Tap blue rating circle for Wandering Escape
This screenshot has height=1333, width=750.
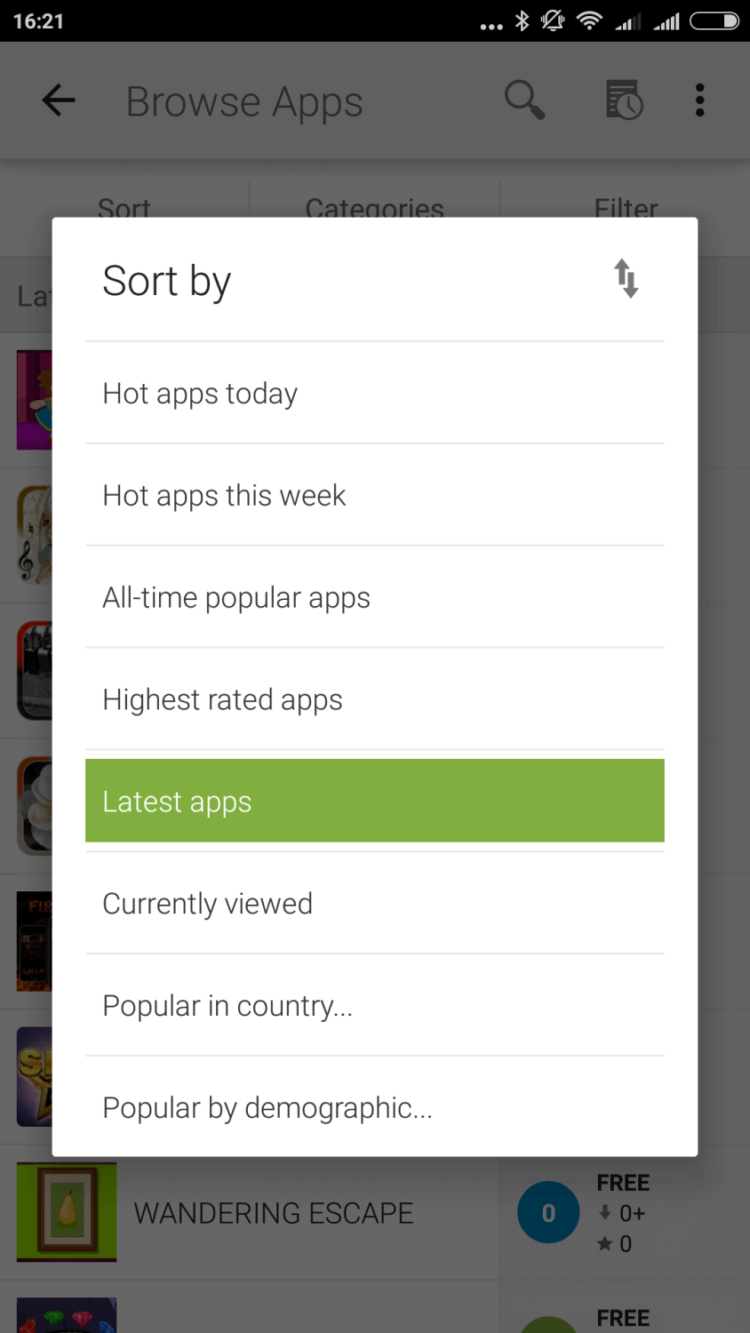tap(548, 1213)
